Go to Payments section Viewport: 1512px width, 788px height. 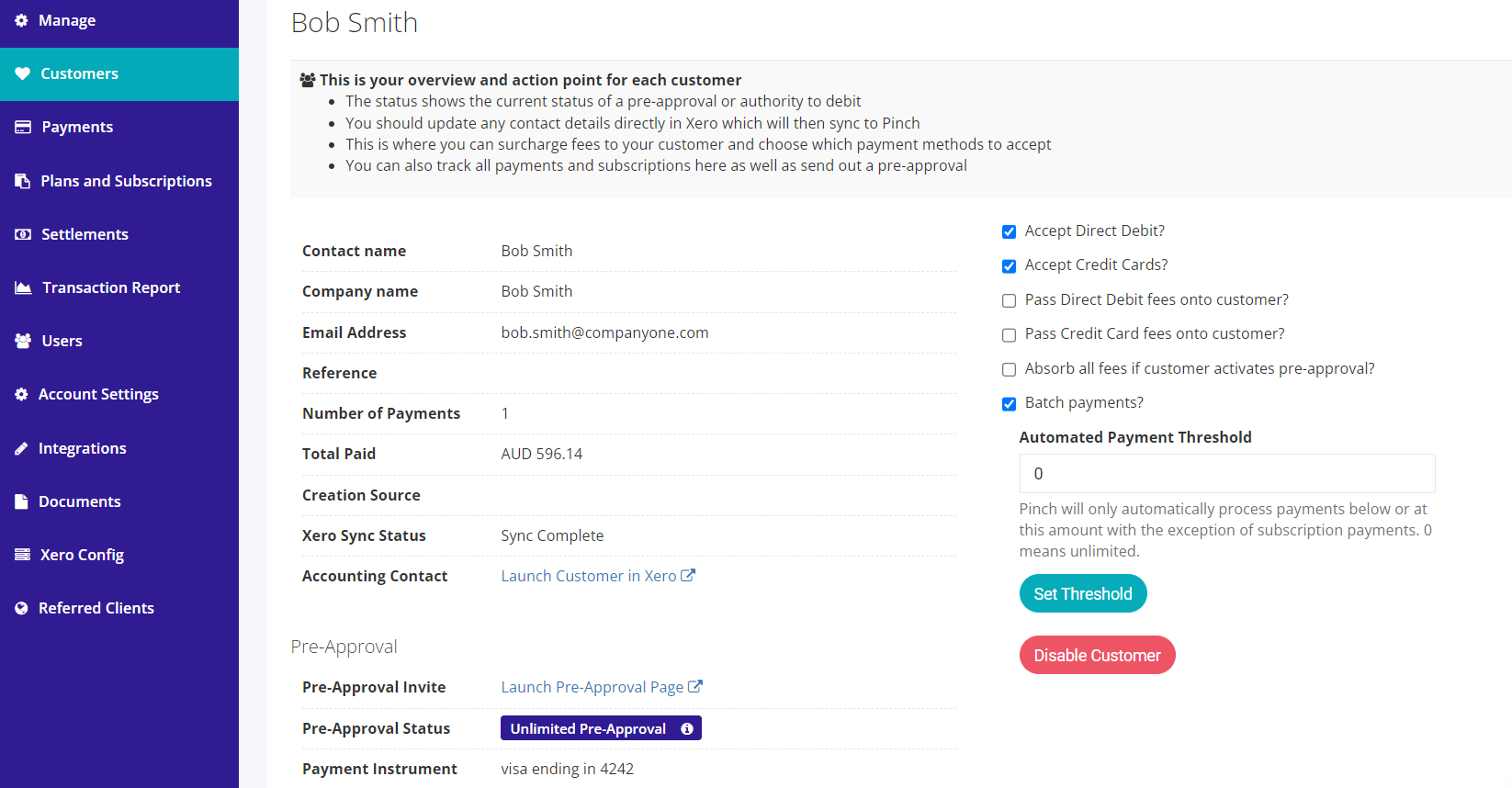click(x=119, y=127)
